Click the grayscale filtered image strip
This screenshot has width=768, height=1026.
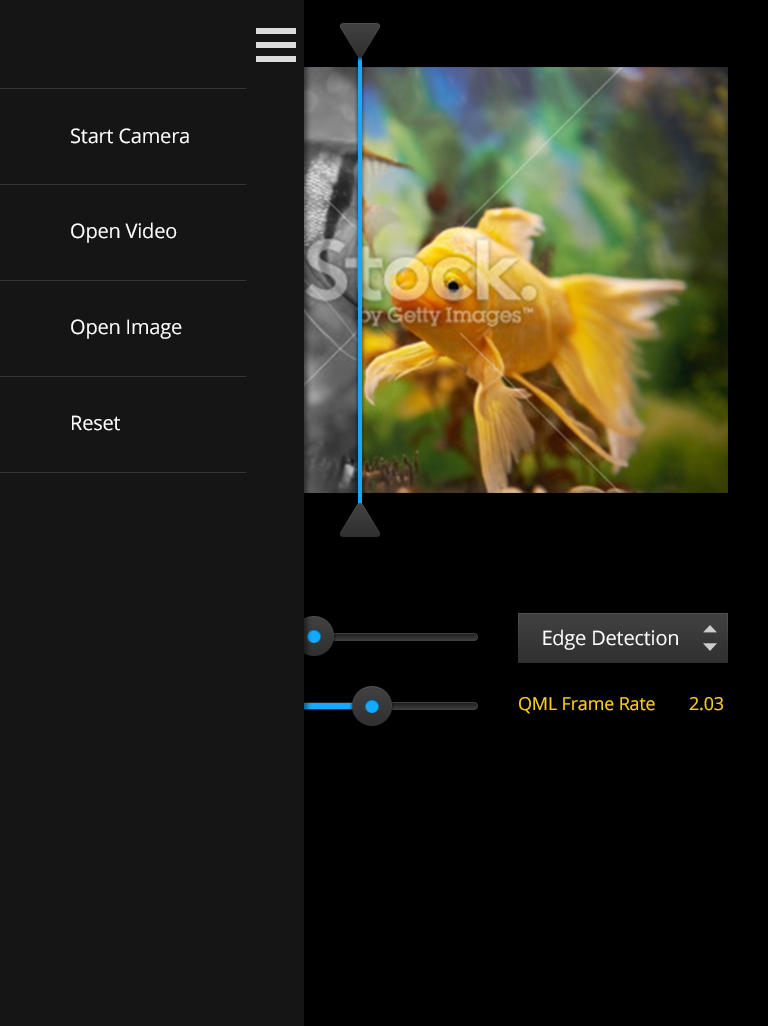(x=330, y=280)
